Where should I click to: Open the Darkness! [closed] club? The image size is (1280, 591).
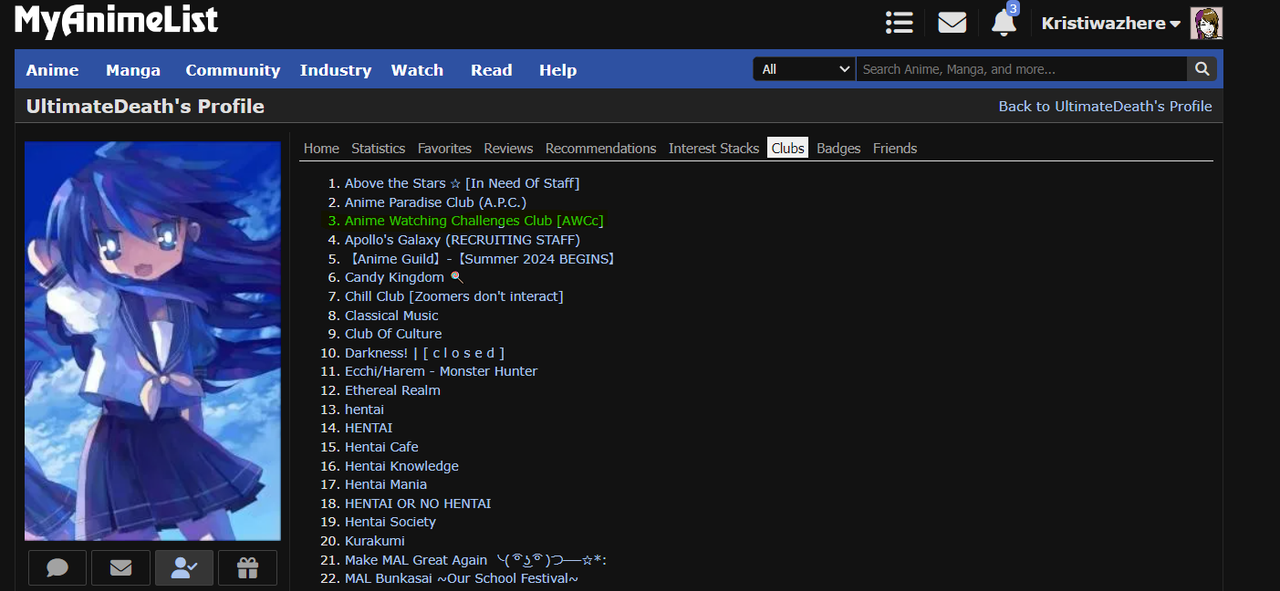pyautogui.click(x=424, y=353)
